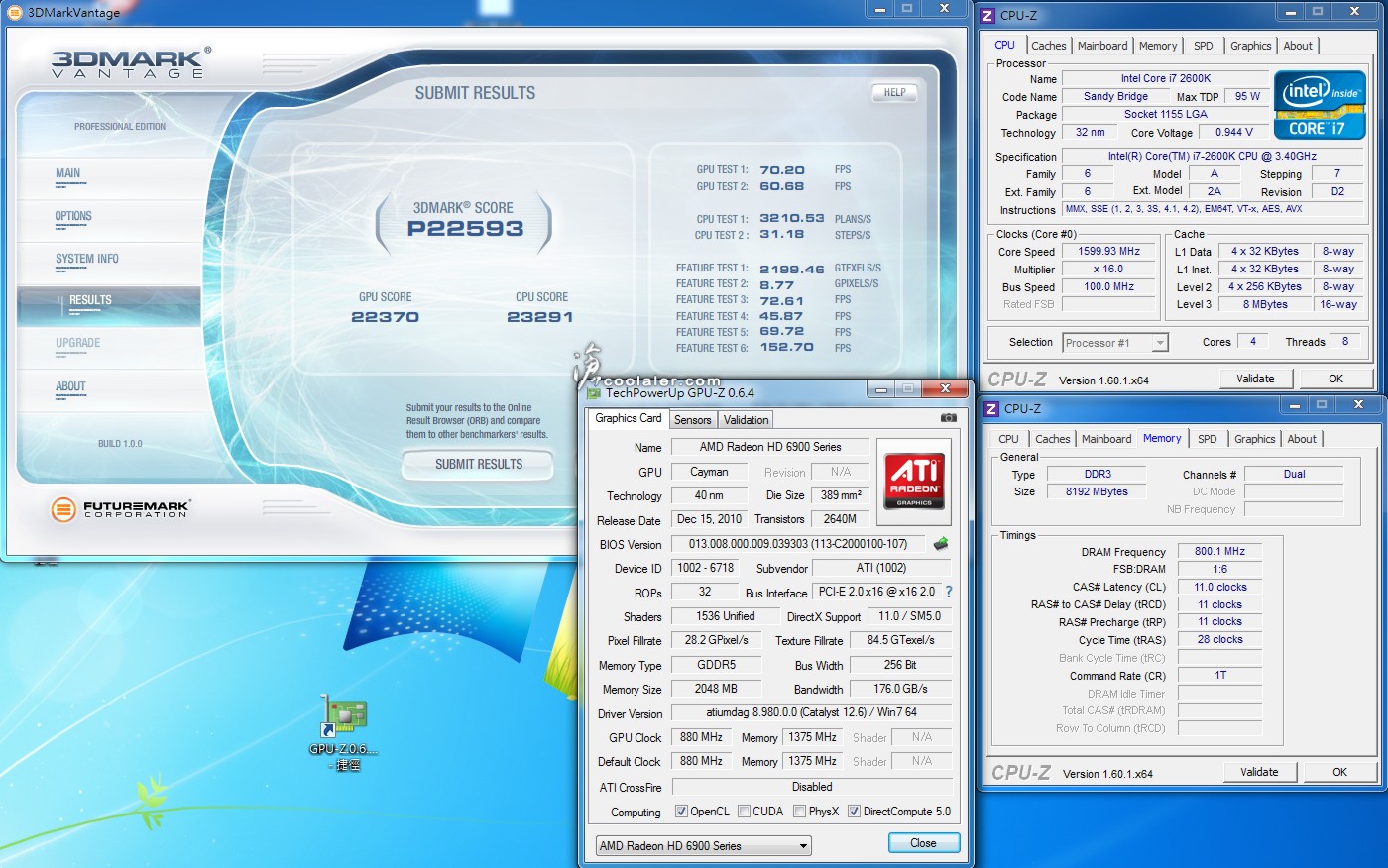Open the SPD tab in top CPU-Z window
Viewport: 1388px width, 868px height.
coord(1203,46)
